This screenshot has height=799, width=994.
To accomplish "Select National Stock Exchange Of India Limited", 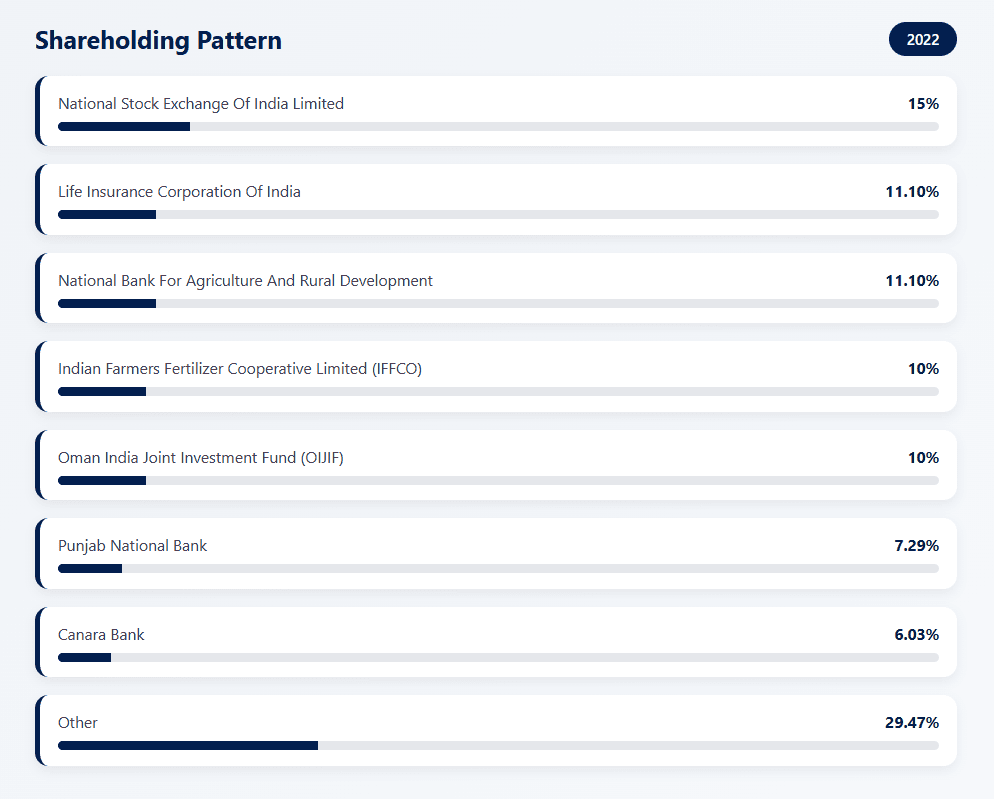I will [x=201, y=104].
